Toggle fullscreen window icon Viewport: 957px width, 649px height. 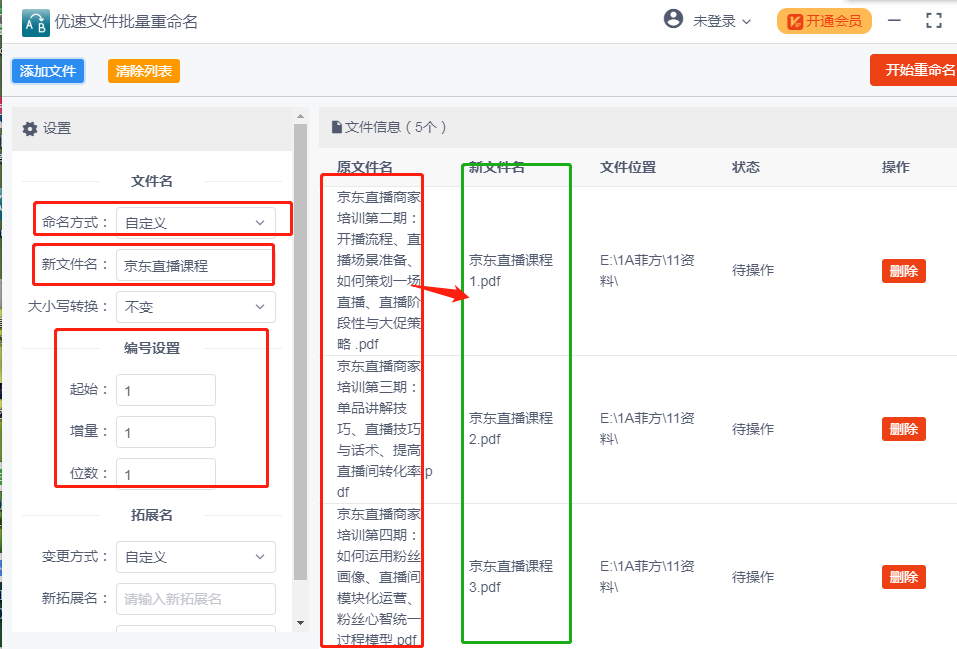[x=934, y=21]
